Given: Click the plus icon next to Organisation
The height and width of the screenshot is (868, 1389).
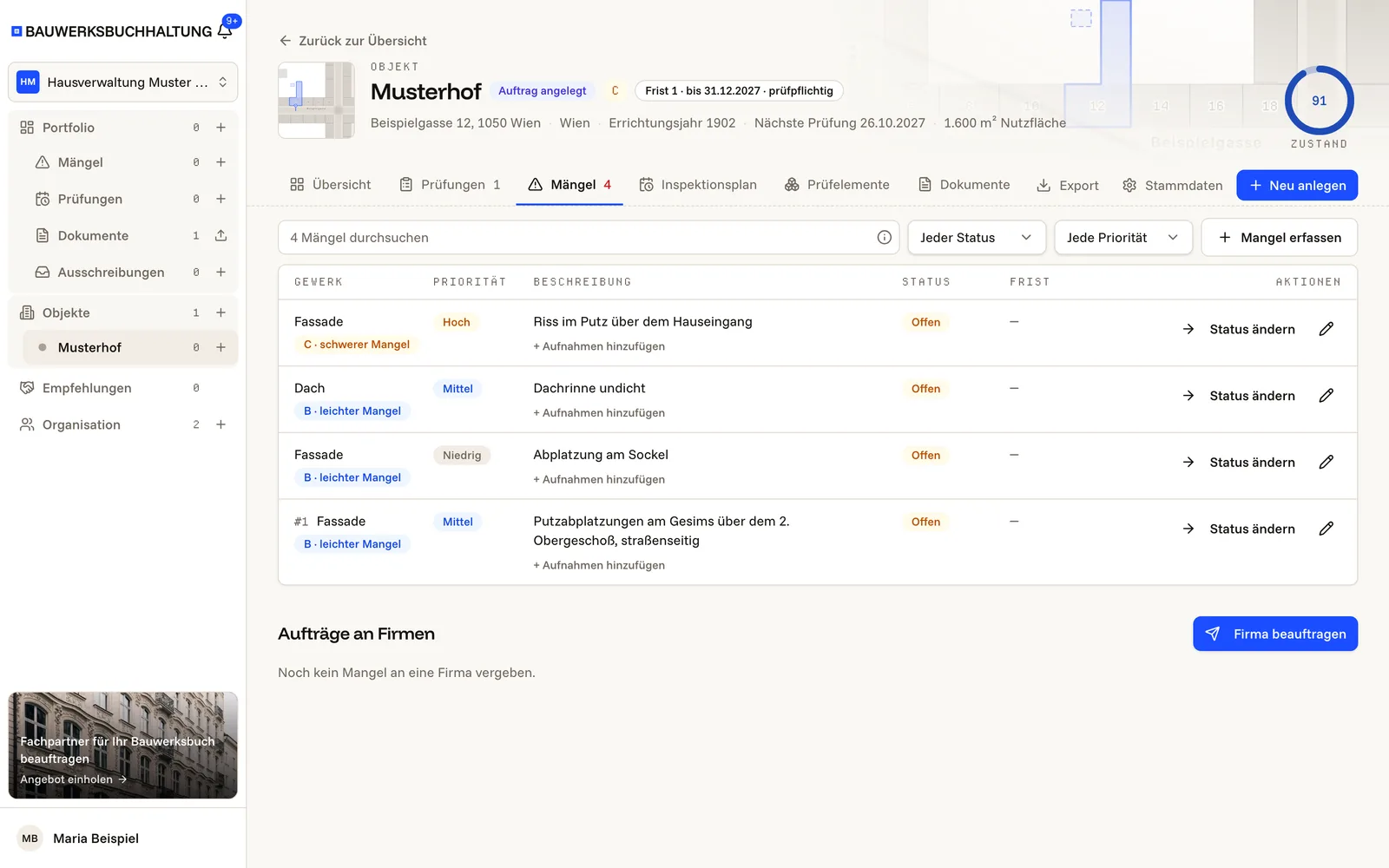Looking at the screenshot, I should click(x=221, y=424).
